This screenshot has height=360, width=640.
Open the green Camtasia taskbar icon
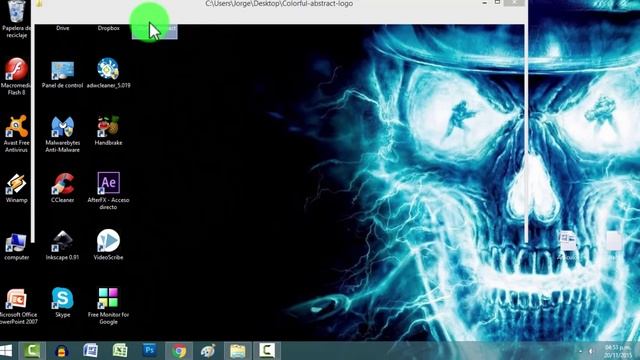(x=32, y=351)
